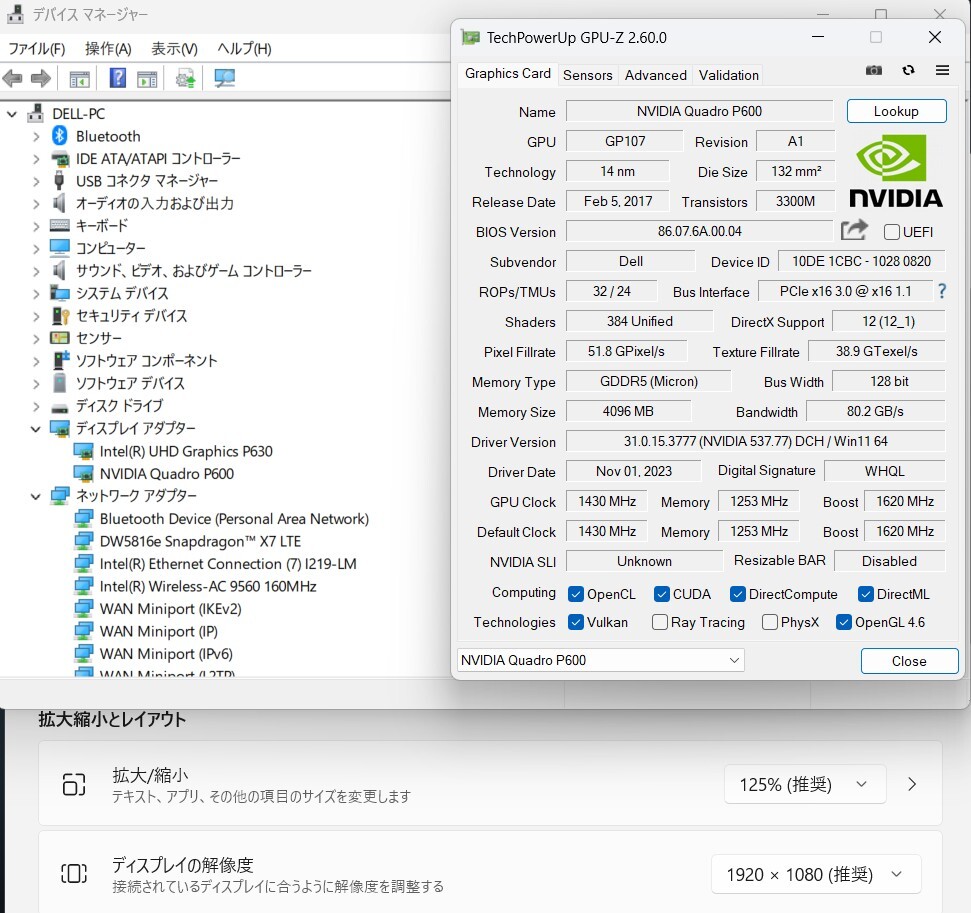Select the ディスク ドライブ category icon
971x913 pixels.
point(59,408)
